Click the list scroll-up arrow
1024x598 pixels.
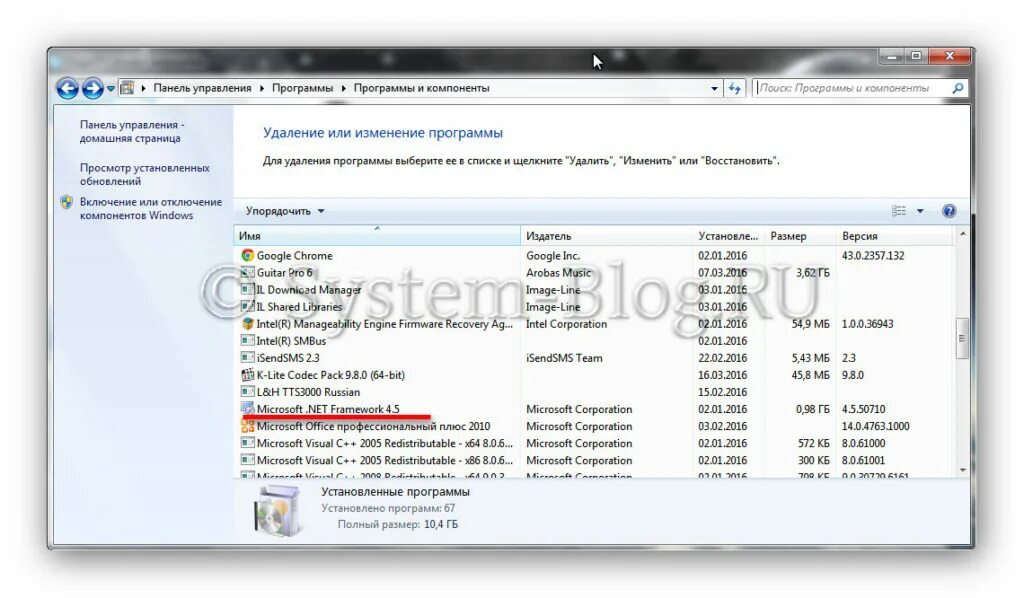tap(962, 234)
